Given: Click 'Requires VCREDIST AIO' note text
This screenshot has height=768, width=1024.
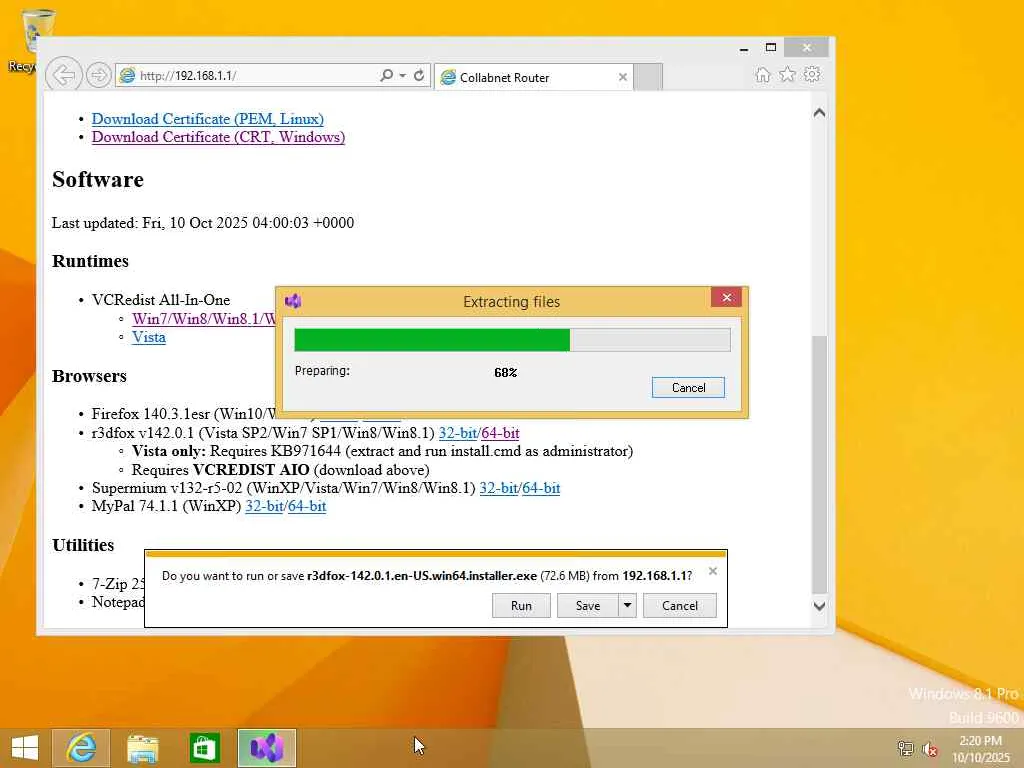Looking at the screenshot, I should [281, 470].
